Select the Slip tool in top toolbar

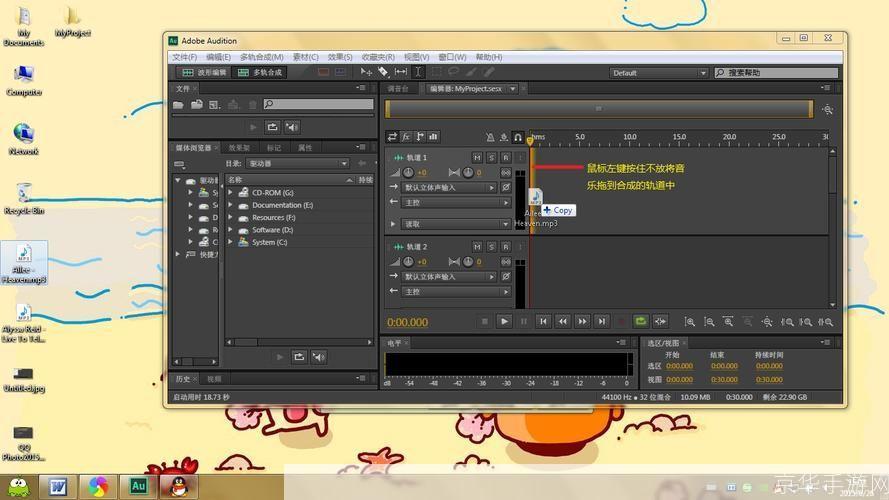tap(401, 72)
